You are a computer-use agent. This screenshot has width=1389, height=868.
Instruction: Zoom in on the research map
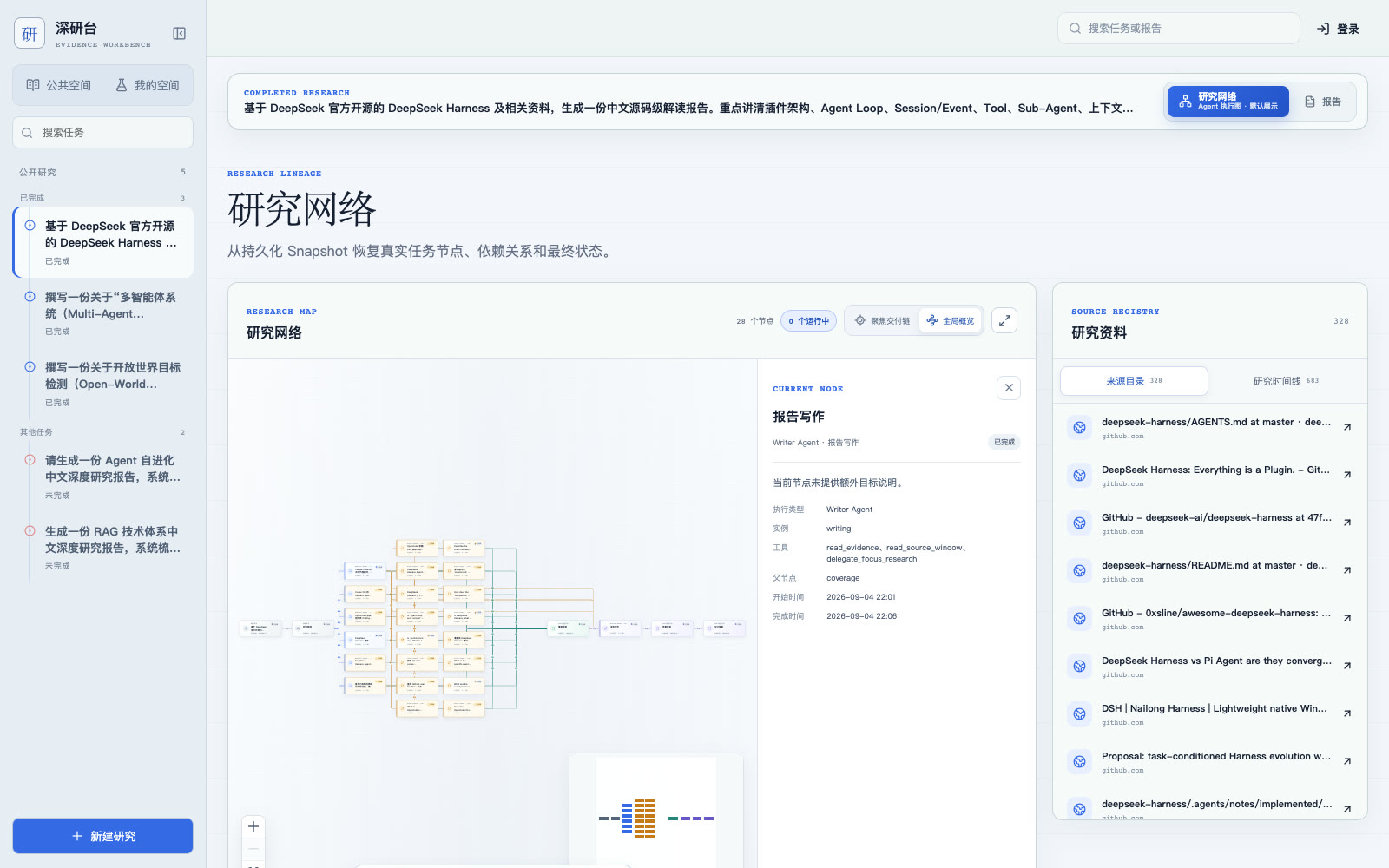tap(253, 826)
